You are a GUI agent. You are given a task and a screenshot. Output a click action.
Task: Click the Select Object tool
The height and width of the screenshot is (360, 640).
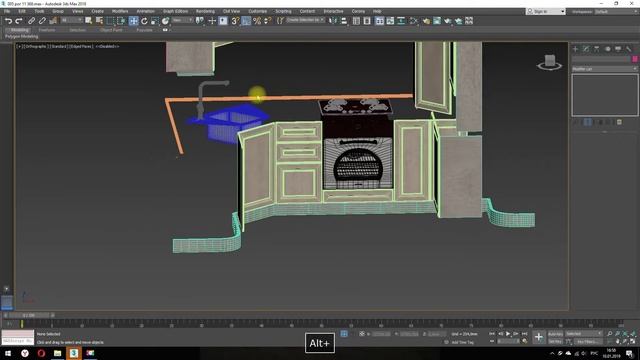89,21
